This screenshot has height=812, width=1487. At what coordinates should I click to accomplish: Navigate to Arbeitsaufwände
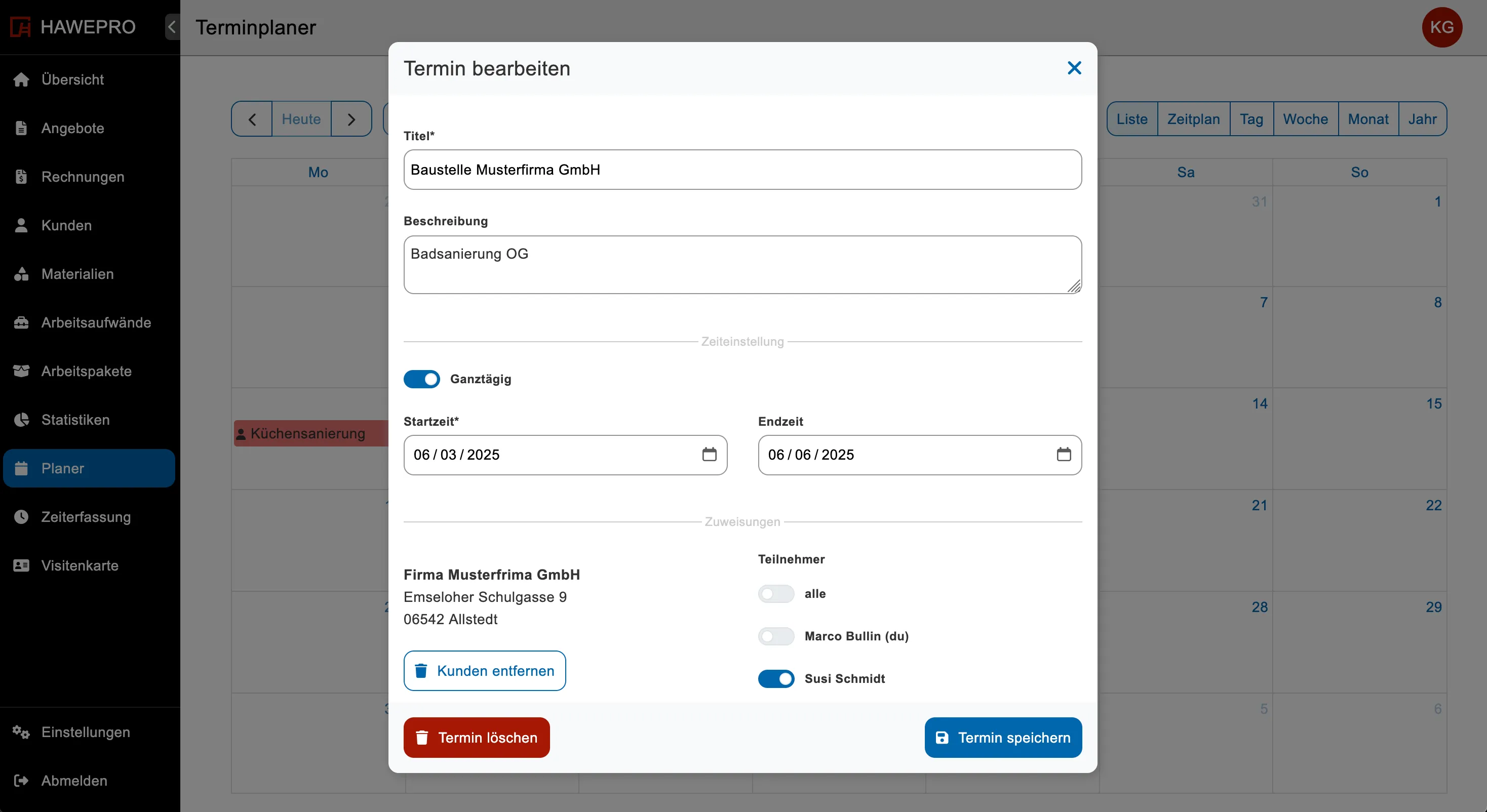(x=89, y=322)
